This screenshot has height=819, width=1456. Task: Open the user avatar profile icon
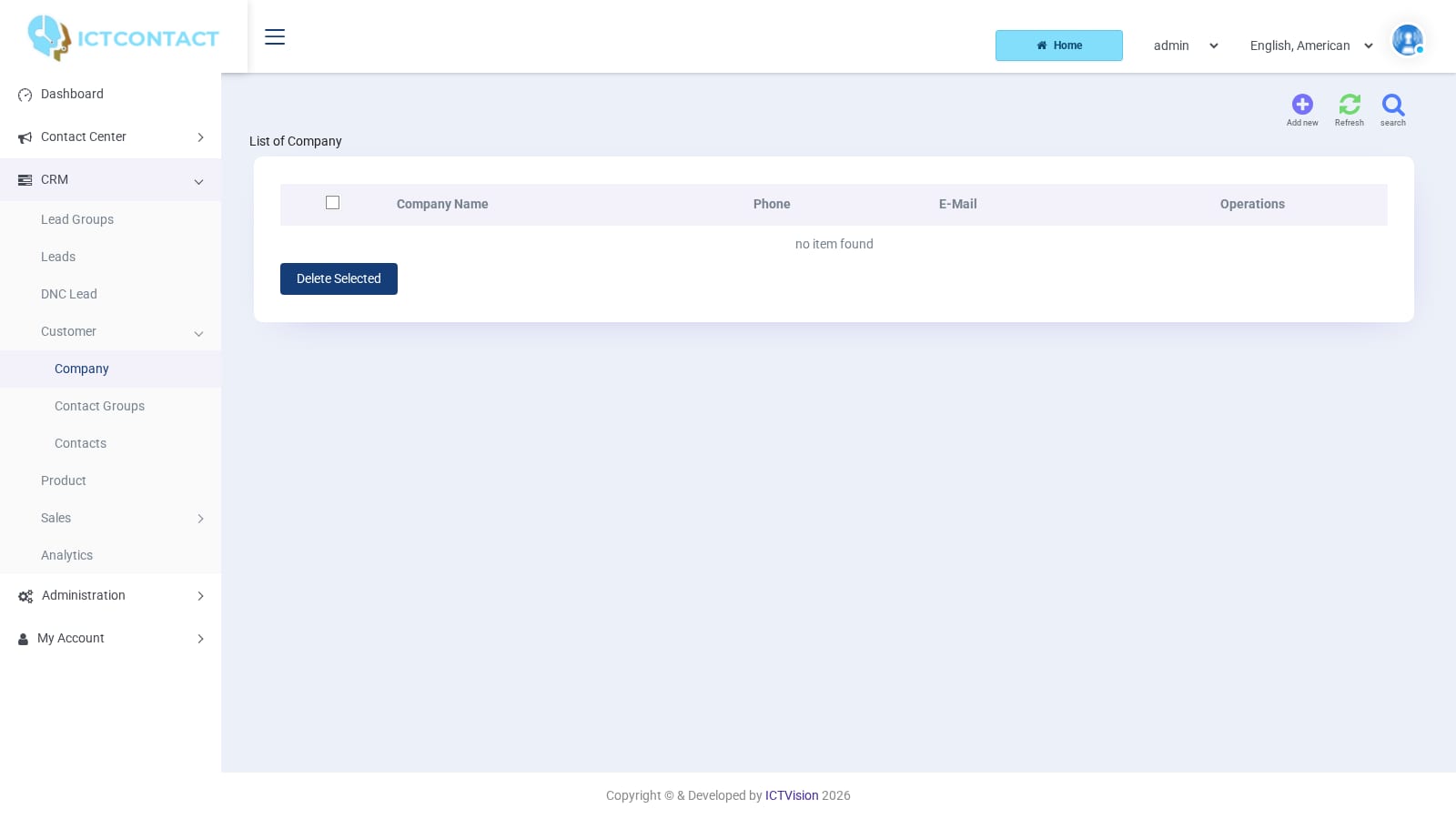[1408, 40]
